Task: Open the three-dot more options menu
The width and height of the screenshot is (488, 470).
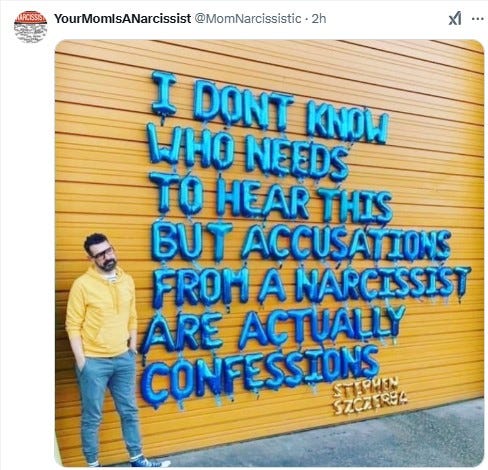Action: [478, 19]
